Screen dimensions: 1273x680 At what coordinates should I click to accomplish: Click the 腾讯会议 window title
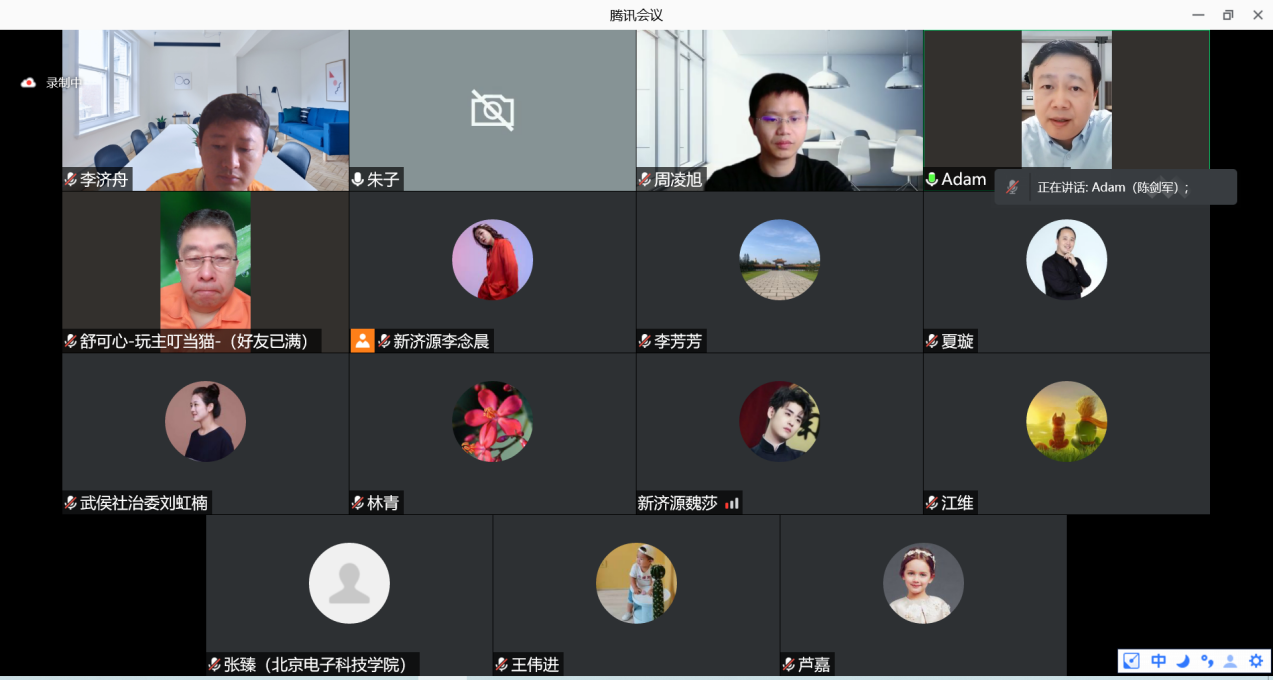point(636,15)
